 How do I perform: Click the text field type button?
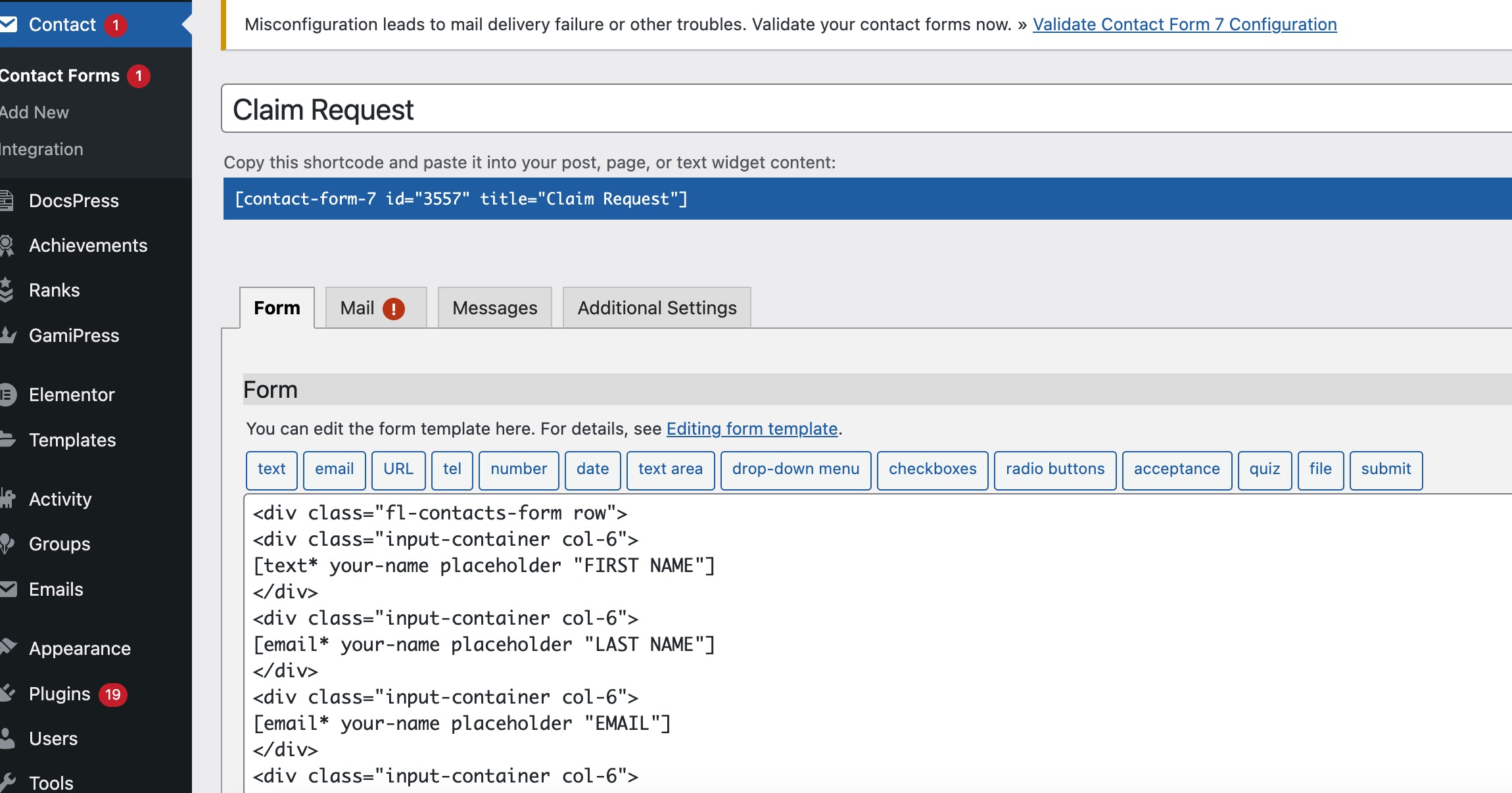(x=270, y=469)
